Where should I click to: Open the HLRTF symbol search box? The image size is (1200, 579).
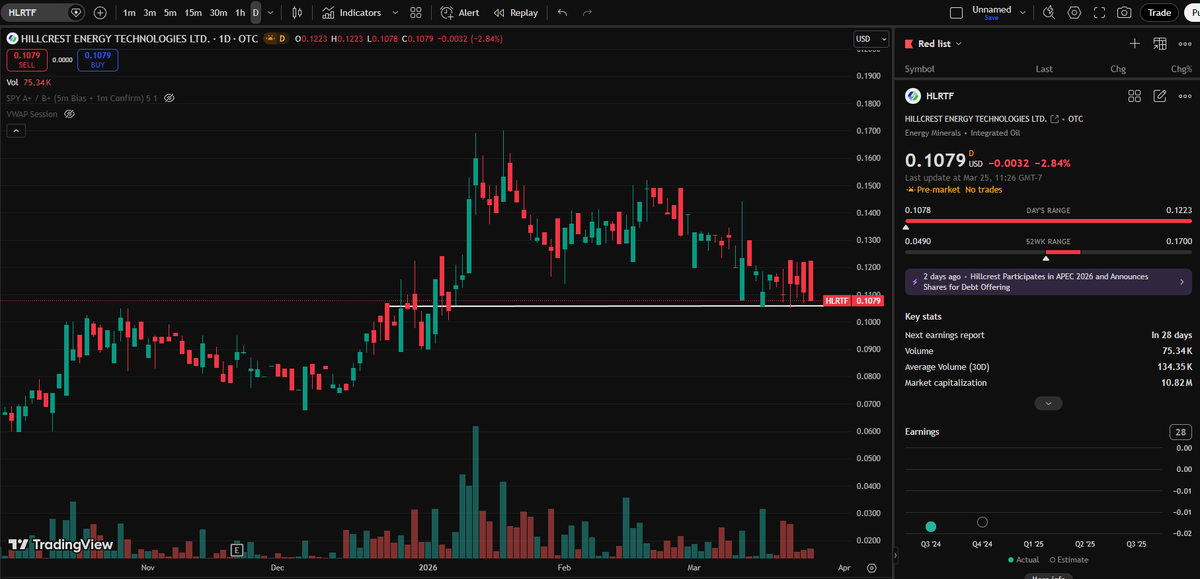44,12
